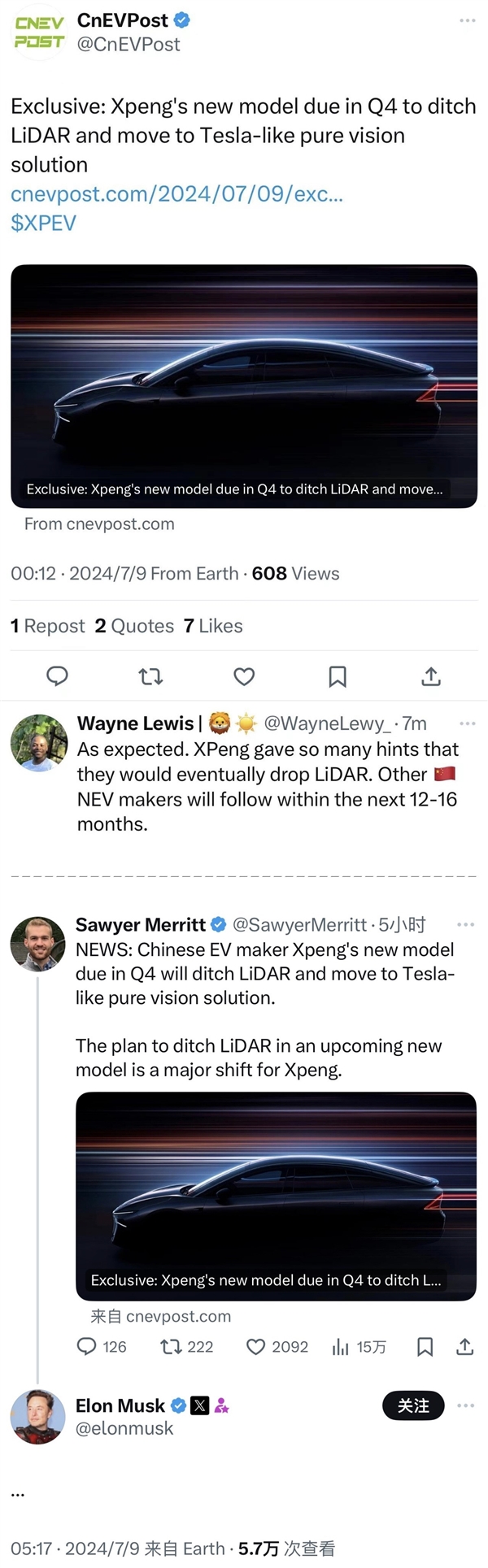View the 2 Quotes list
The height and width of the screenshot is (1568, 488).
134,626
